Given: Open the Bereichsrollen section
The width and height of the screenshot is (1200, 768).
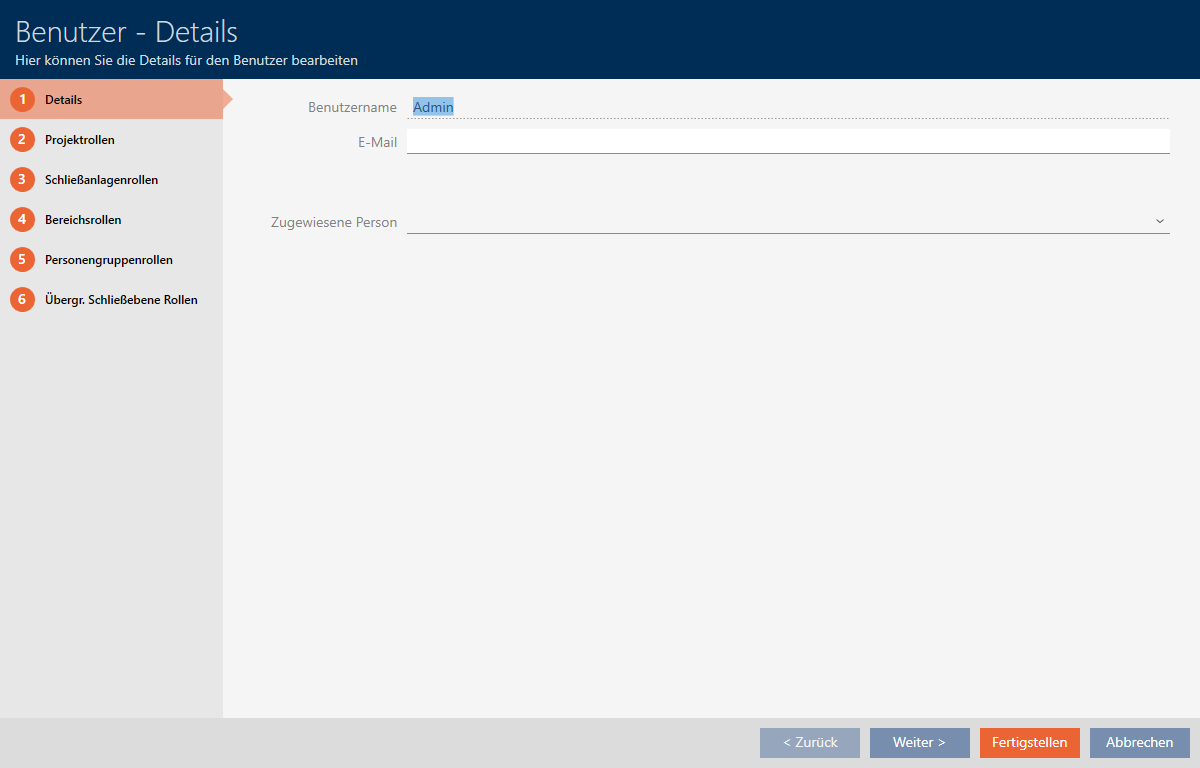Looking at the screenshot, I should click(83, 220).
